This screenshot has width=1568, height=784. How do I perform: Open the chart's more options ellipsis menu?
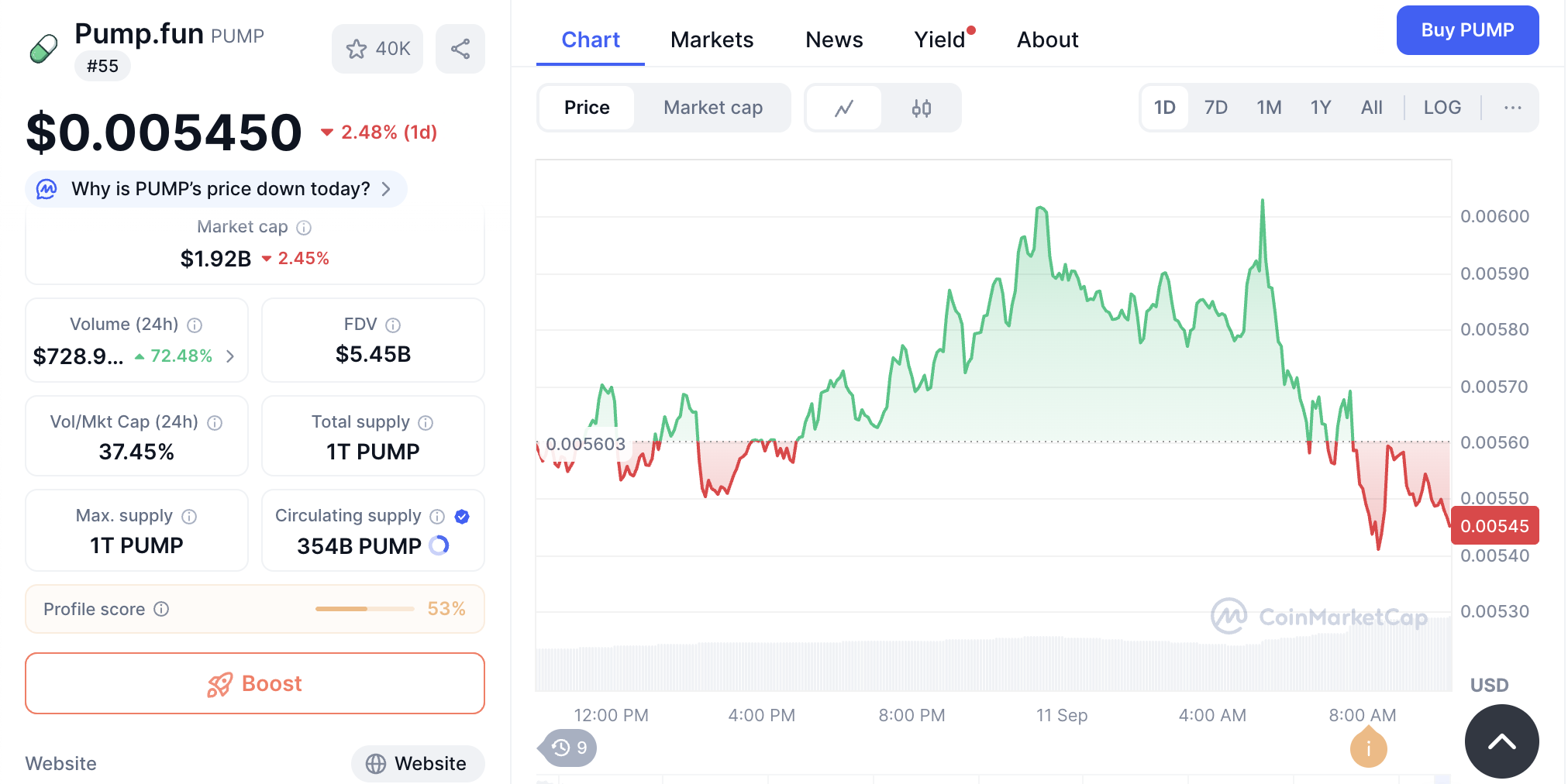[1511, 108]
